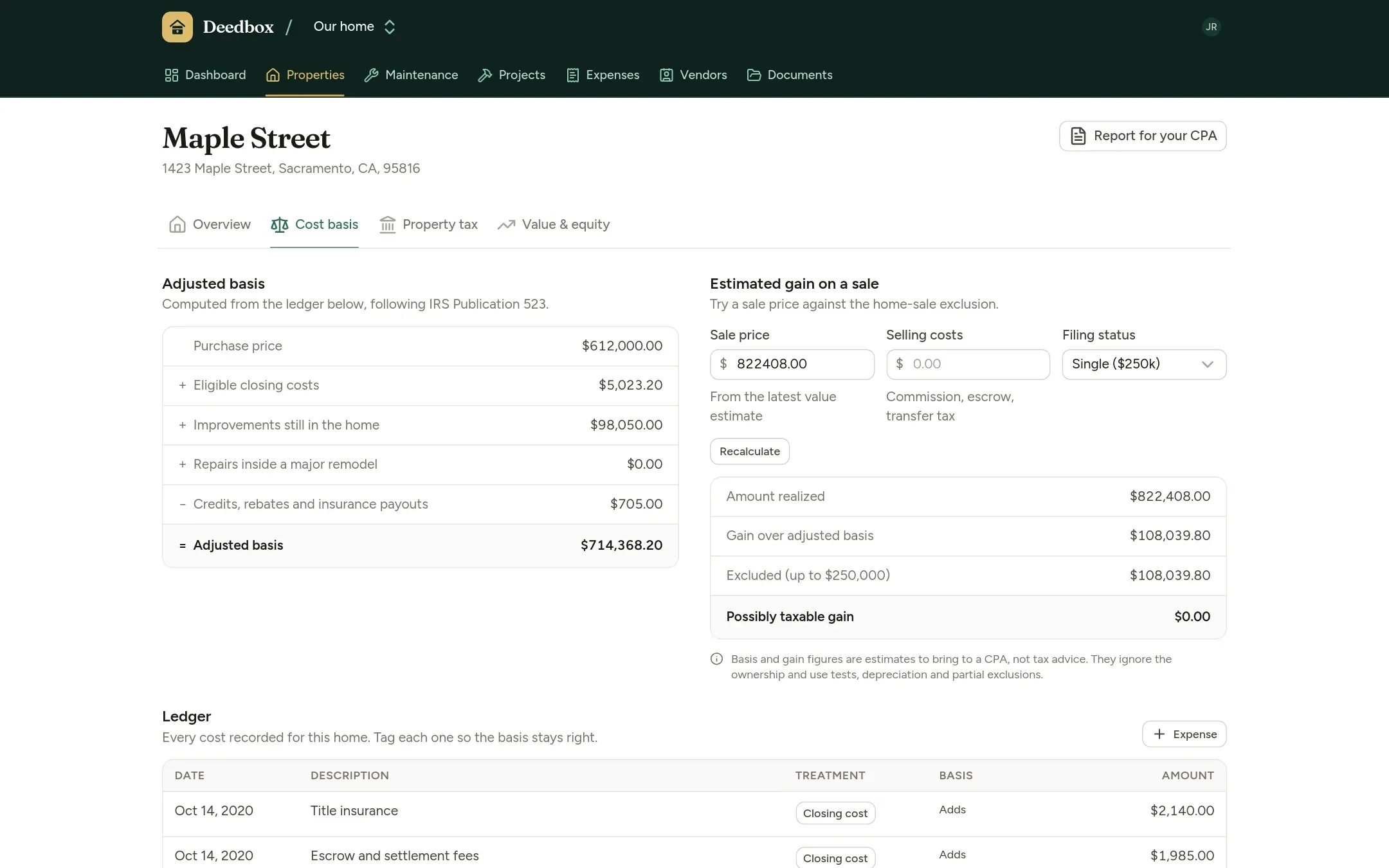The height and width of the screenshot is (868, 1389).
Task: Click the Projects hammer icon
Action: (x=485, y=75)
